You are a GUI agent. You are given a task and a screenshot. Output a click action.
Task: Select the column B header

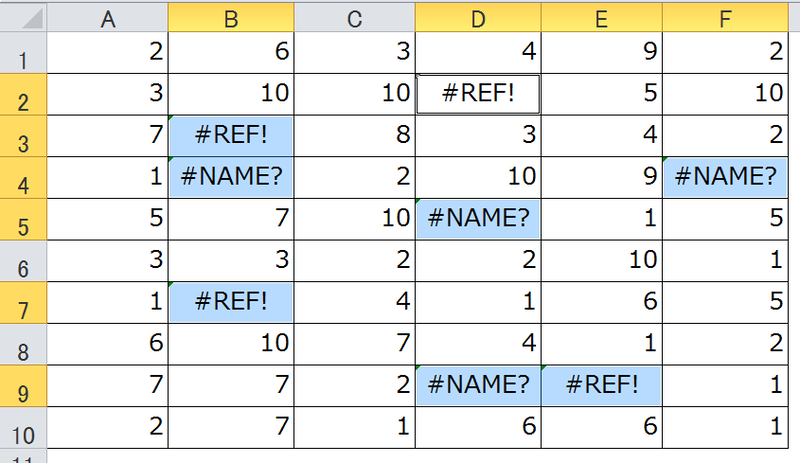click(231, 15)
